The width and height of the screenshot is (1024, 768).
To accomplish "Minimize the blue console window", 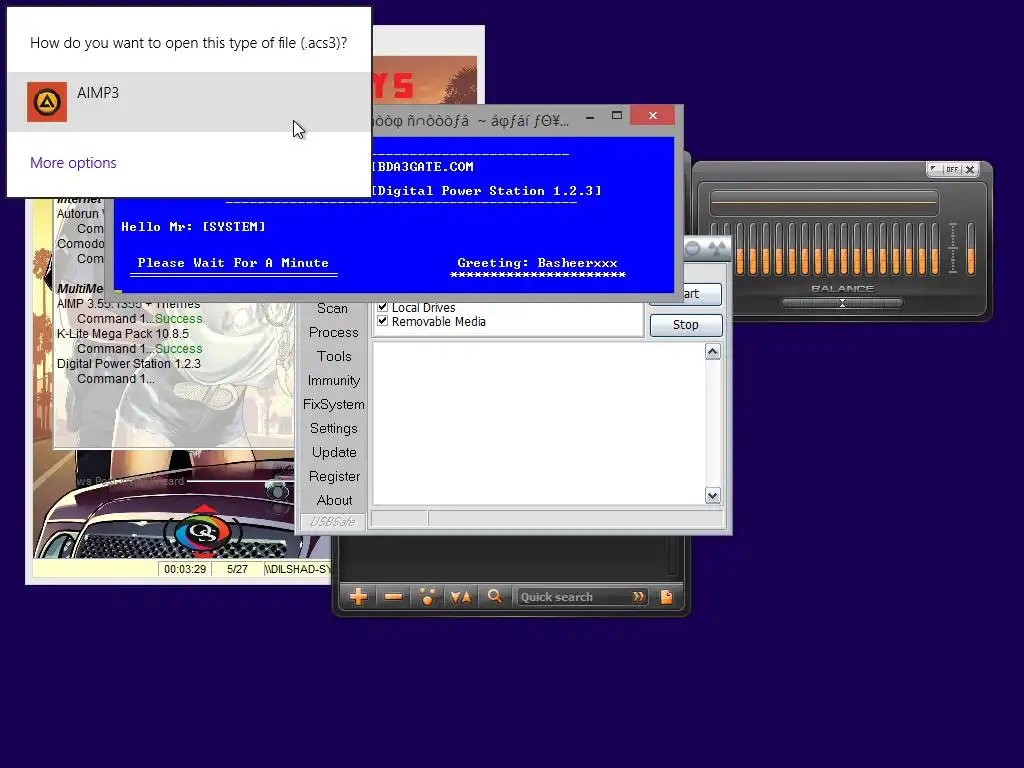I will tap(590, 118).
